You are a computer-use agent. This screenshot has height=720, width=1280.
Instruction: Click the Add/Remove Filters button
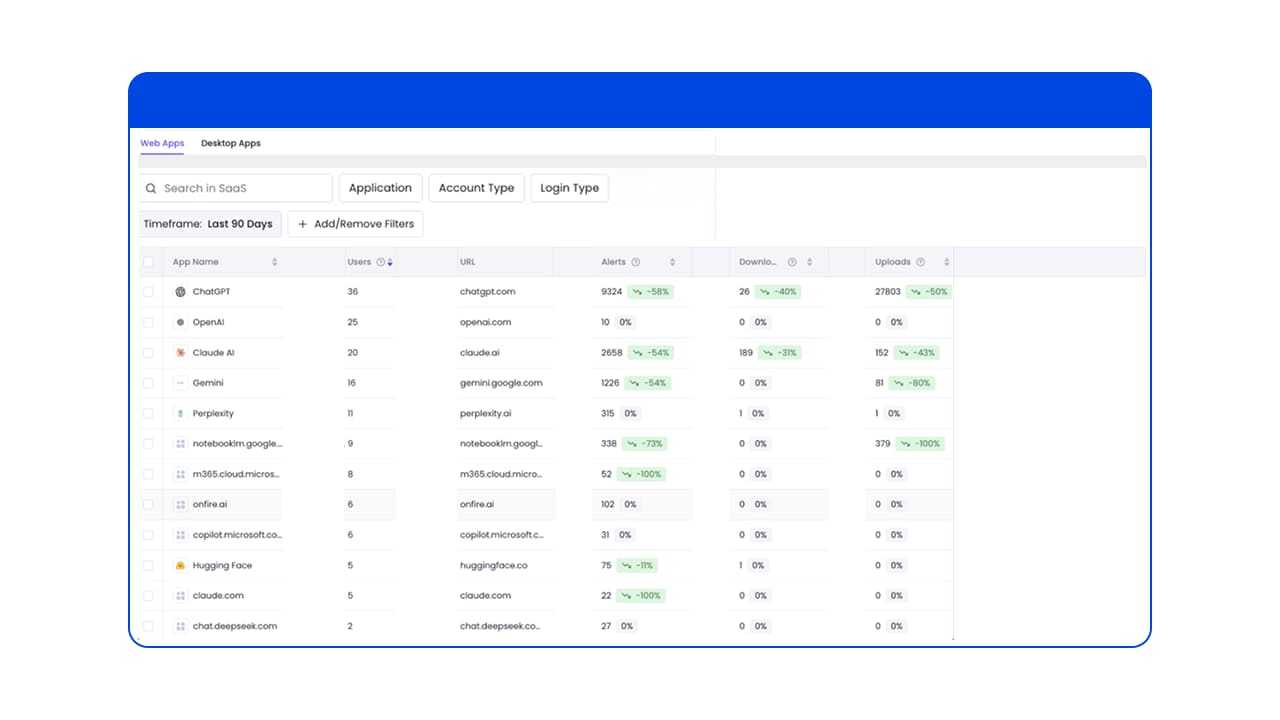[x=355, y=224]
